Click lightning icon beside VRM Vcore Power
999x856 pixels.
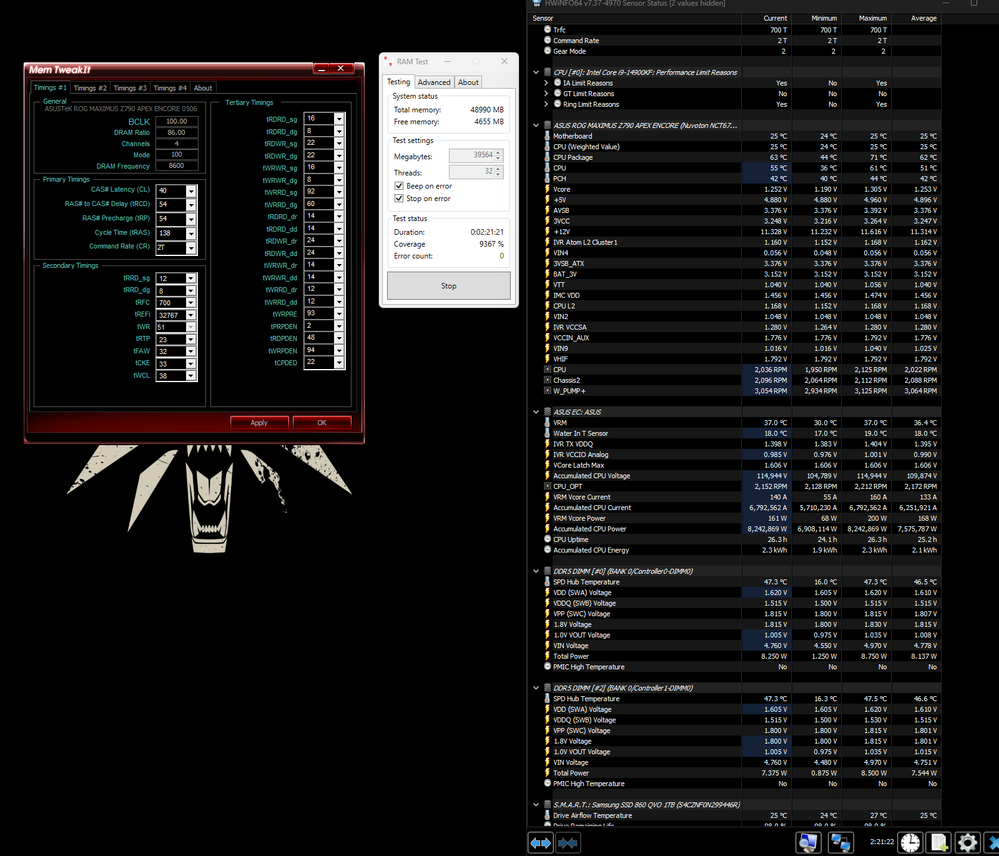[547, 518]
